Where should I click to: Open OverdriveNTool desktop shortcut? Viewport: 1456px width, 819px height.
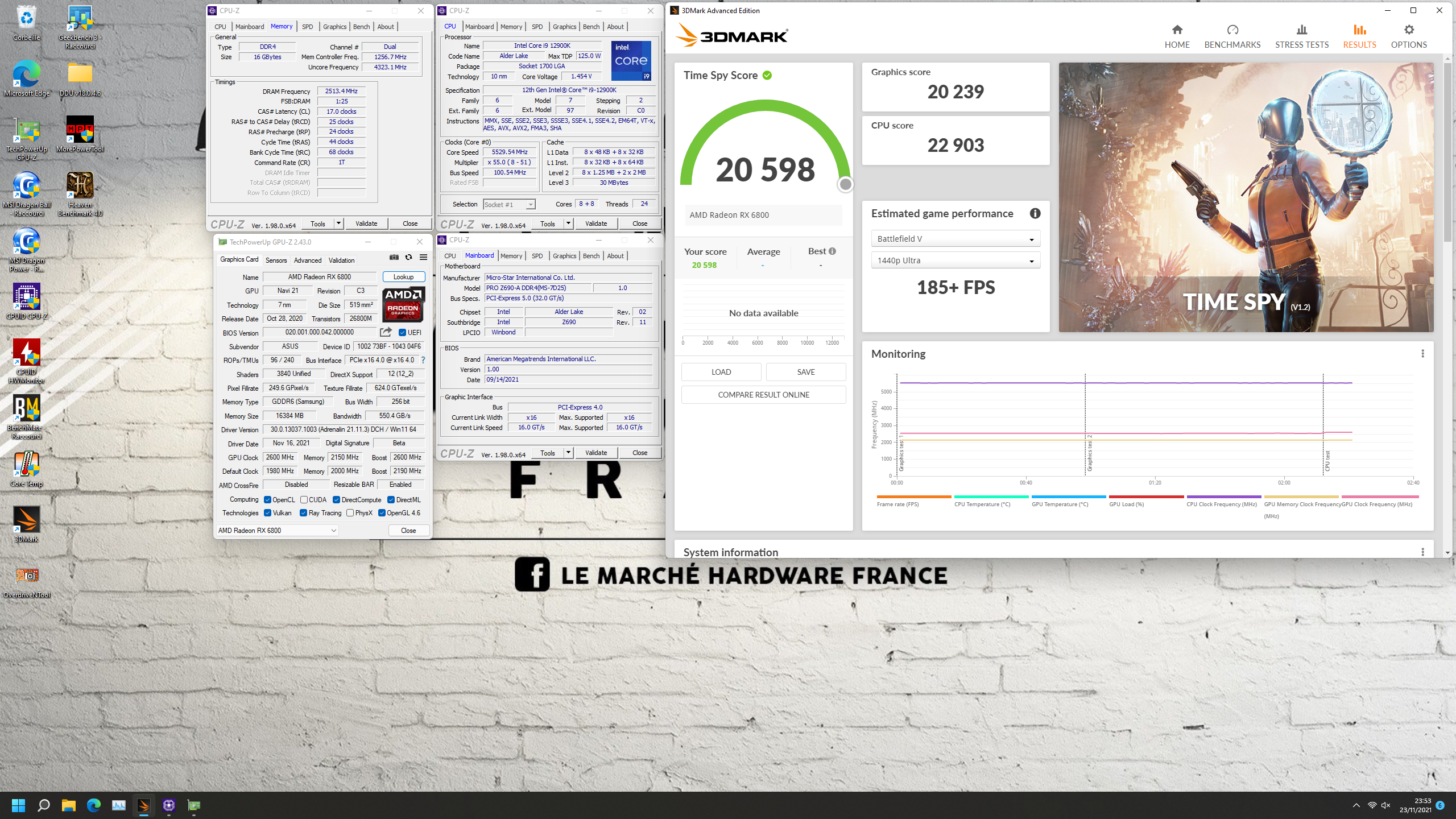[x=27, y=581]
